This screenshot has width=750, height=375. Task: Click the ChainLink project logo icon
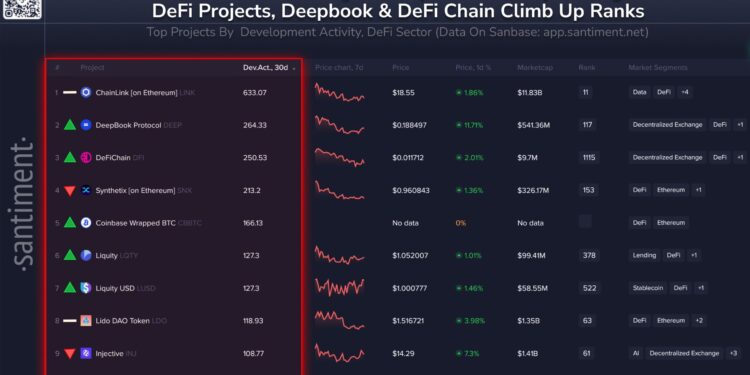[x=86, y=92]
